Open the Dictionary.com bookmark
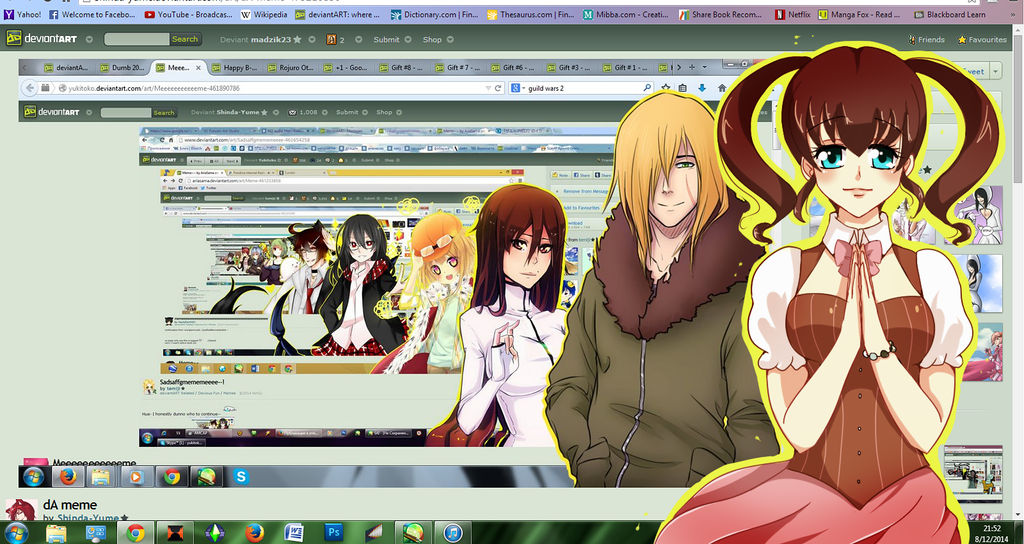This screenshot has height=544, width=1024. (x=434, y=14)
